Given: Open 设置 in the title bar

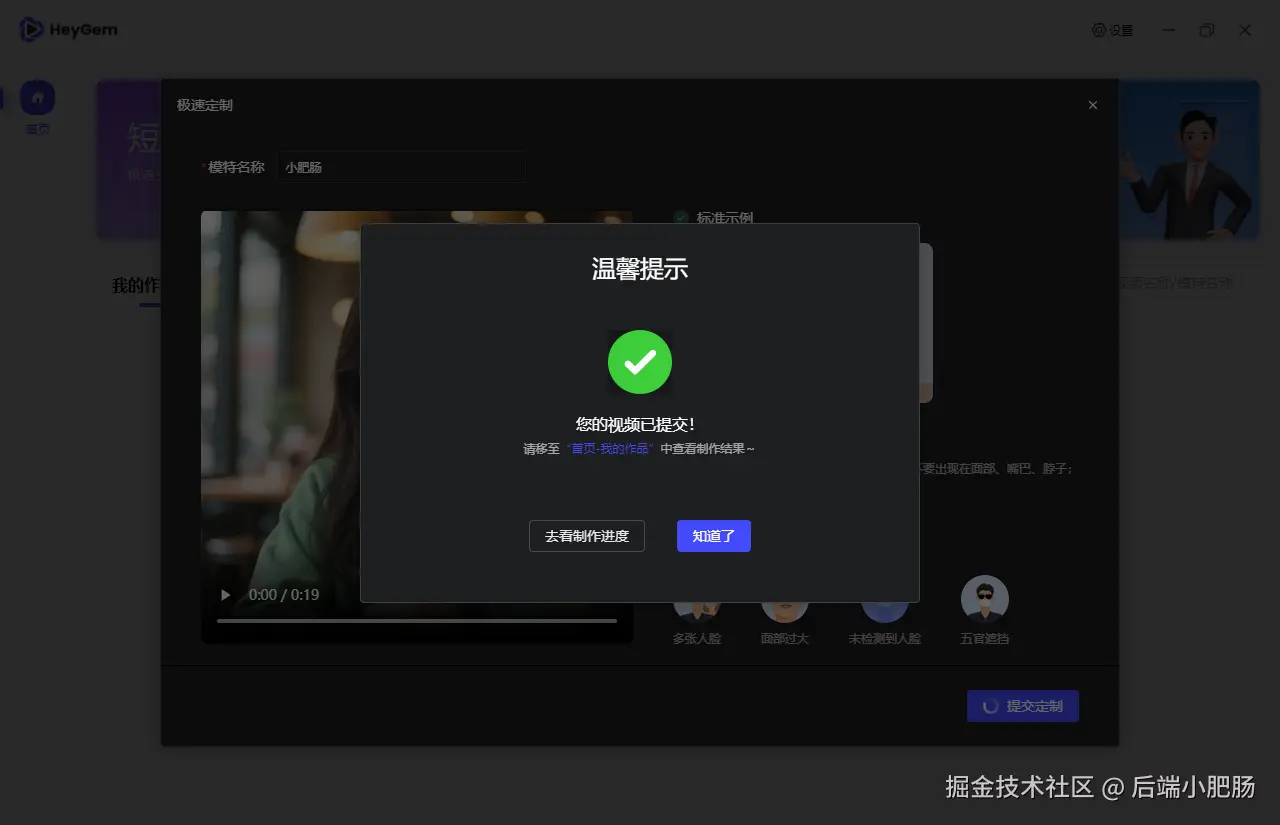Looking at the screenshot, I should click(x=1113, y=30).
